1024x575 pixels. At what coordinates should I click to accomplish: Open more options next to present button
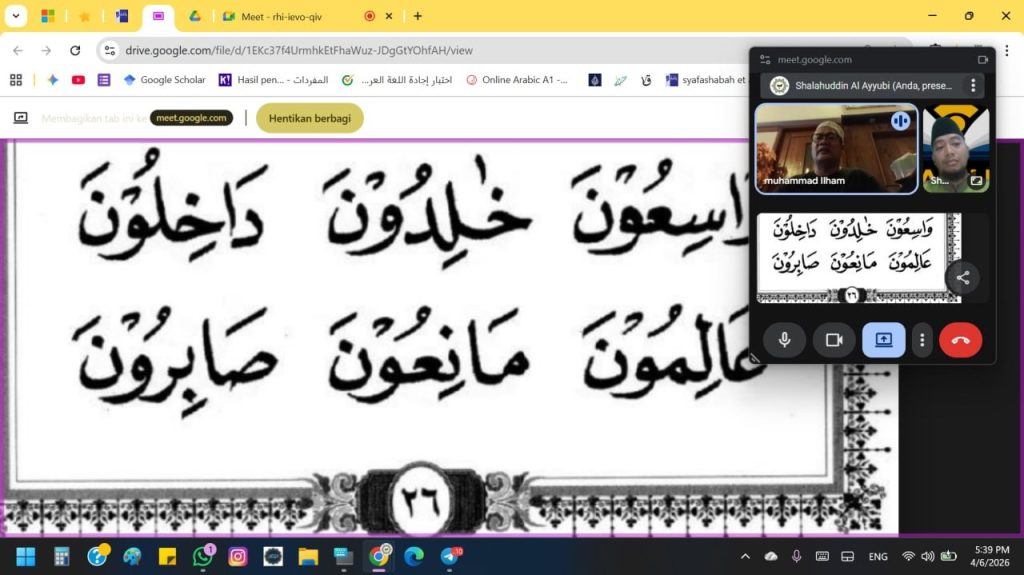922,340
